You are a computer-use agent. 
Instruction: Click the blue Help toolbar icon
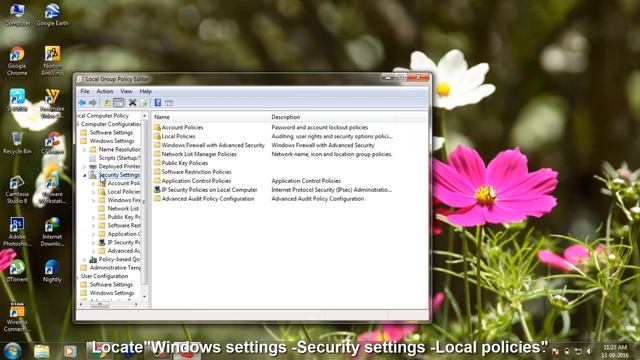158,103
